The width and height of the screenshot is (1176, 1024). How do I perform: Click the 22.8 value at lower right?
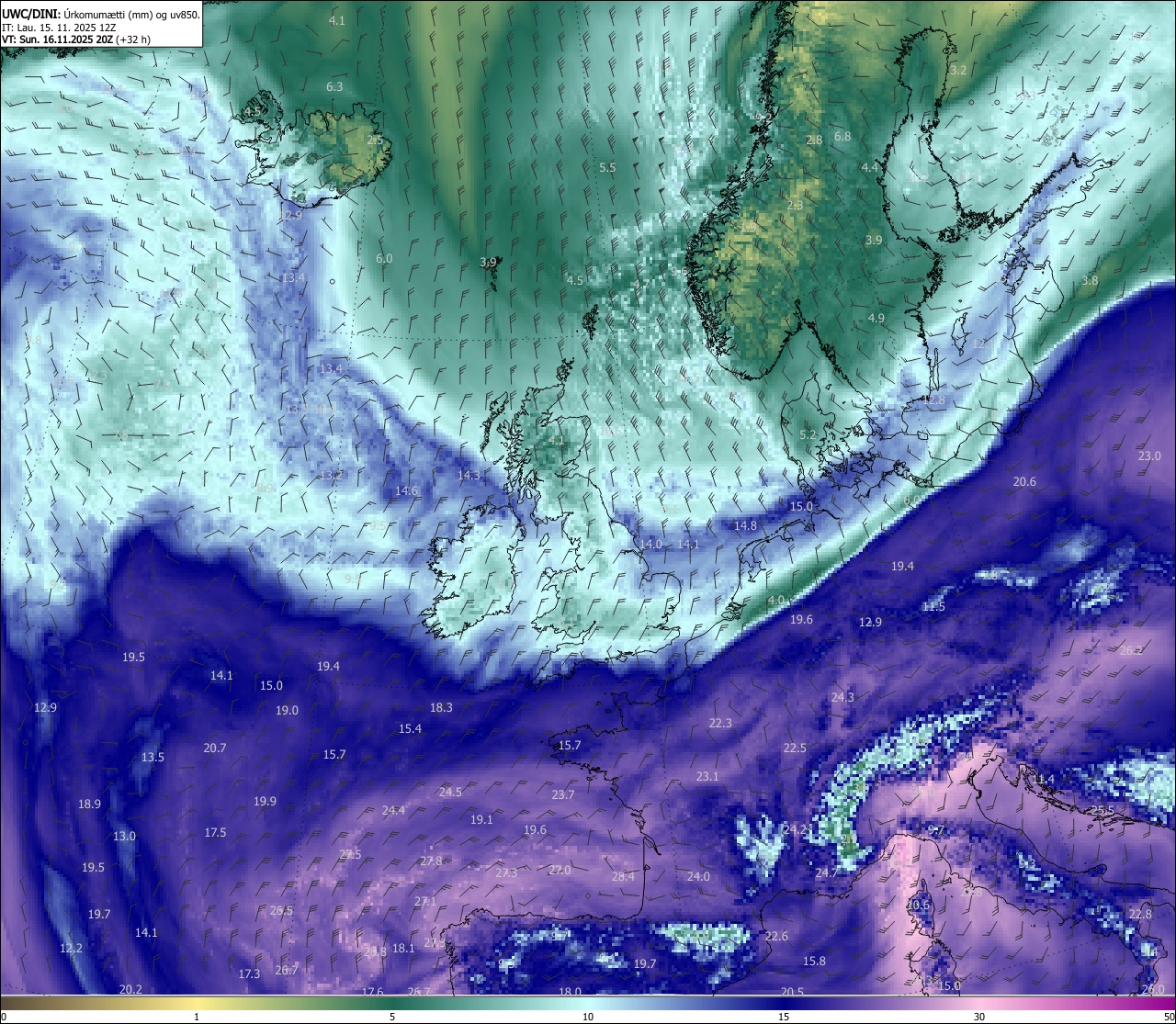[1140, 914]
